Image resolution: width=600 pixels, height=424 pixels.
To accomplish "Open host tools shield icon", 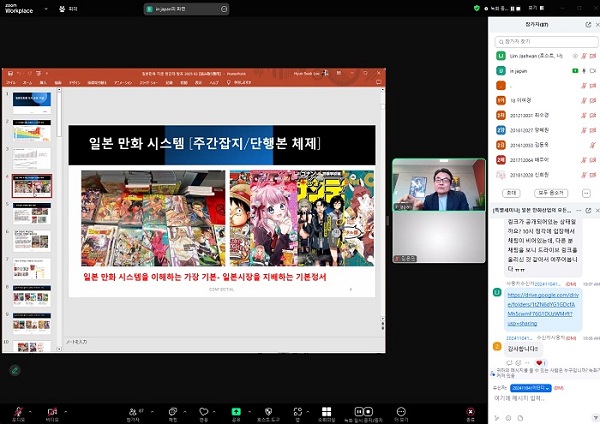I will [x=268, y=412].
